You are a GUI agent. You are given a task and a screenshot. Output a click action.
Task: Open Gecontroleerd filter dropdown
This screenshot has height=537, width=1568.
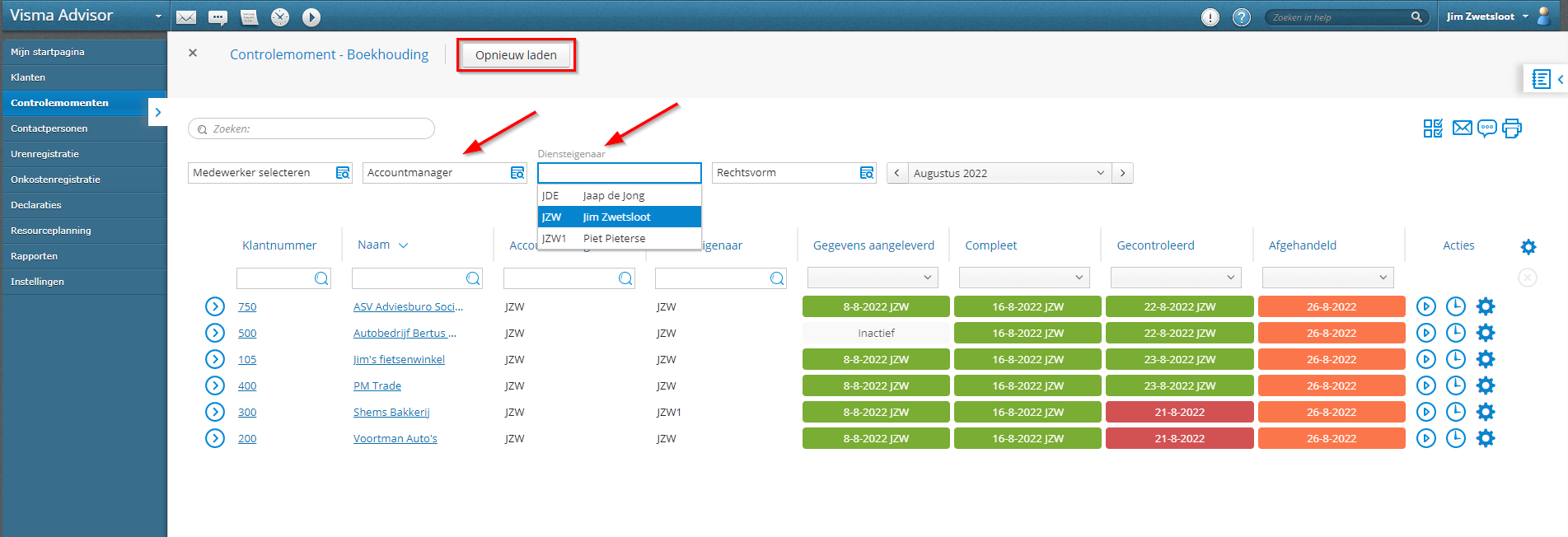[x=1176, y=278]
